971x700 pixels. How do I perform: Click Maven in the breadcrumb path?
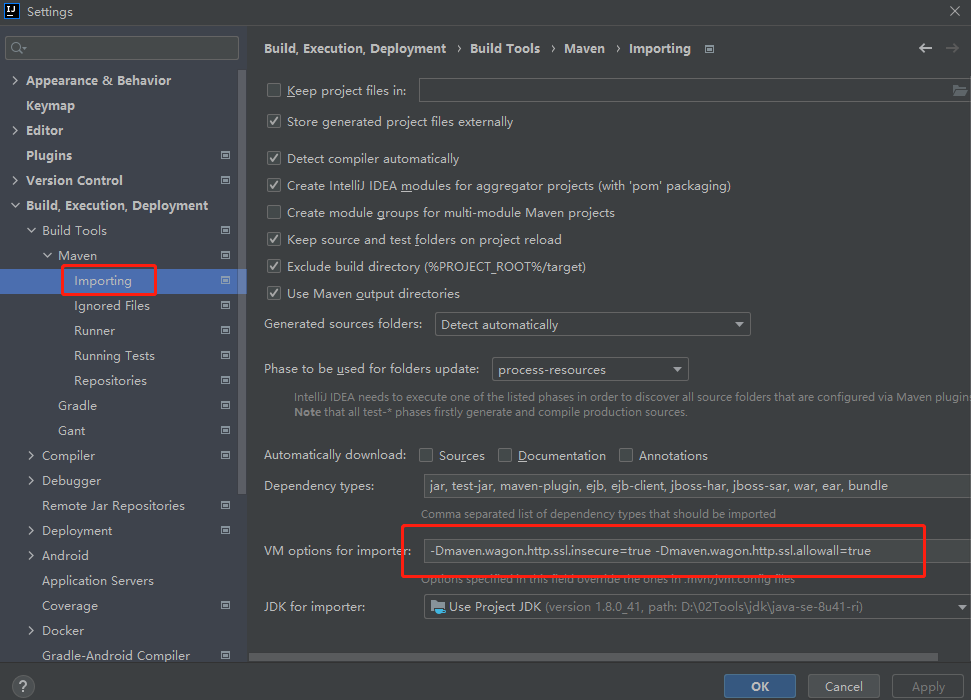click(x=584, y=48)
